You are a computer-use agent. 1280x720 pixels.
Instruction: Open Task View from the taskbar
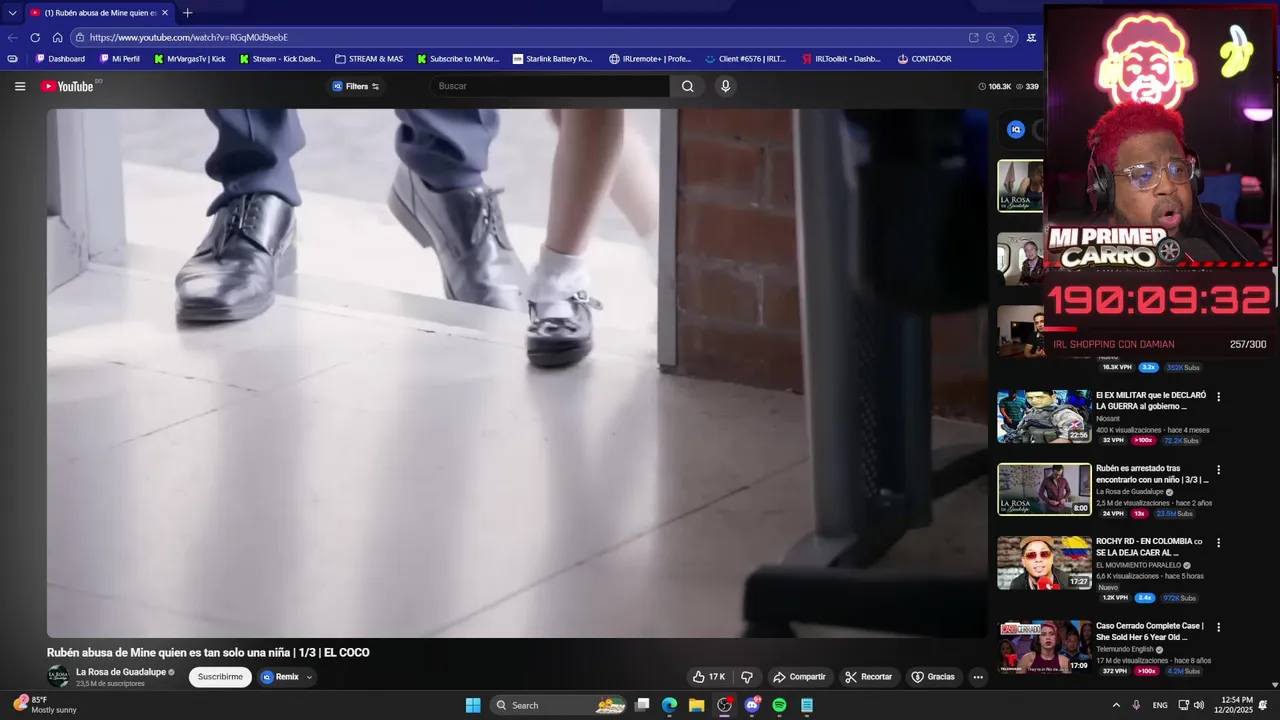coord(642,705)
